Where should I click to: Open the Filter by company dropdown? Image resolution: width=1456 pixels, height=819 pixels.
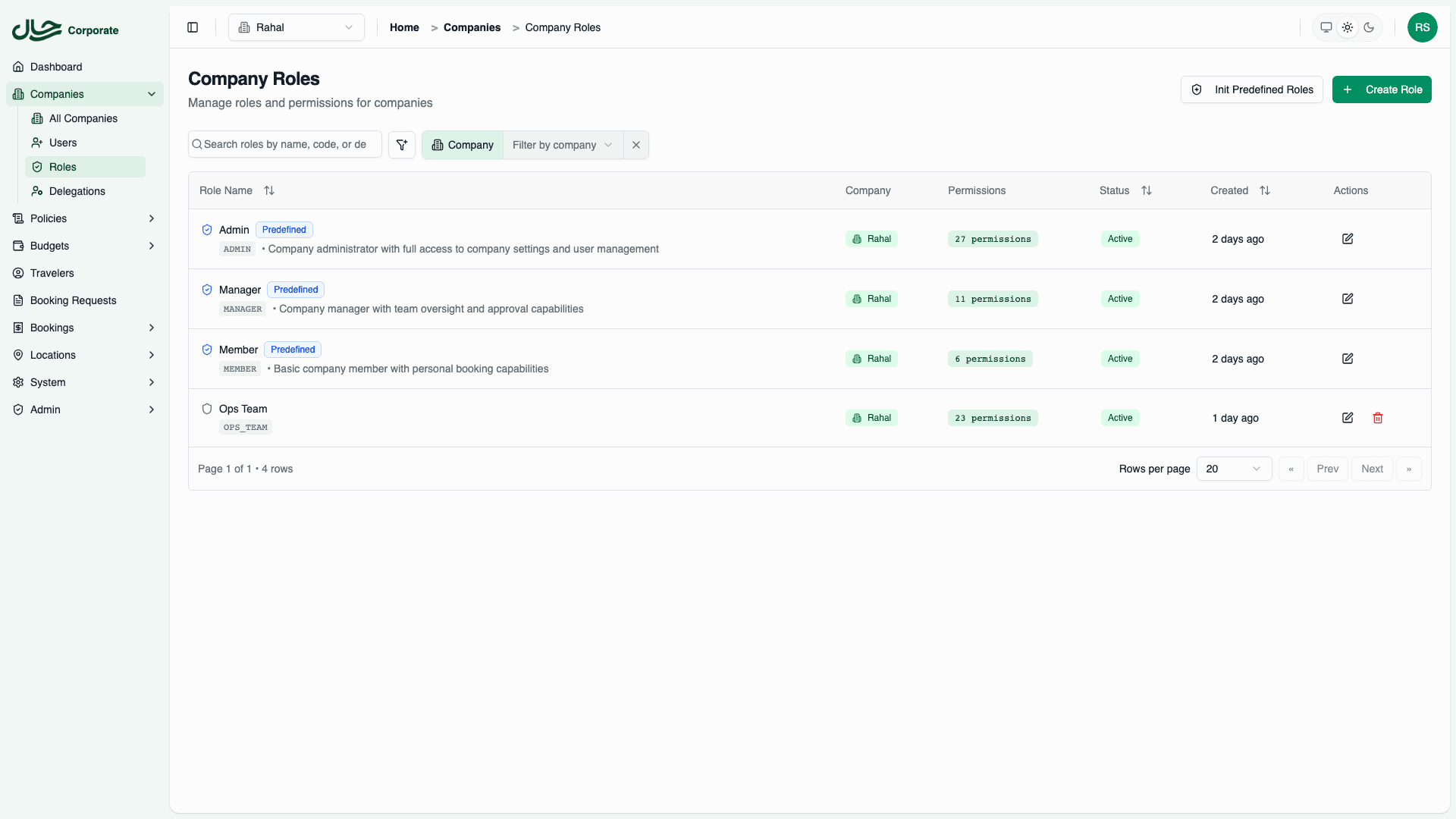coord(562,145)
